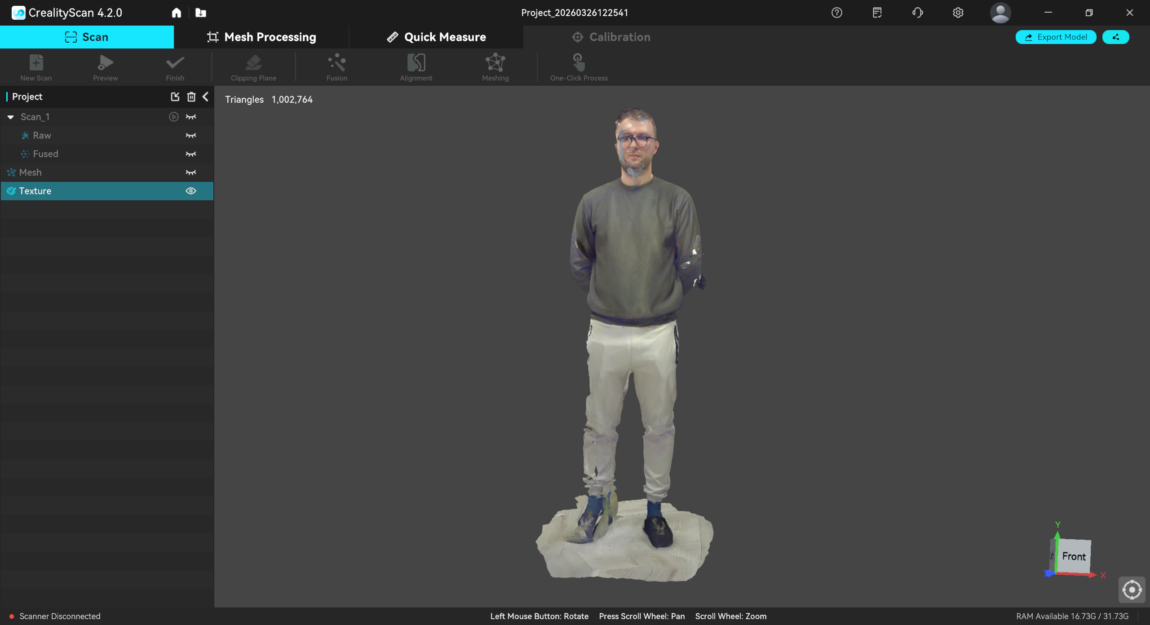Toggle visibility of the Fused data
This screenshot has width=1150, height=625.
click(x=191, y=154)
